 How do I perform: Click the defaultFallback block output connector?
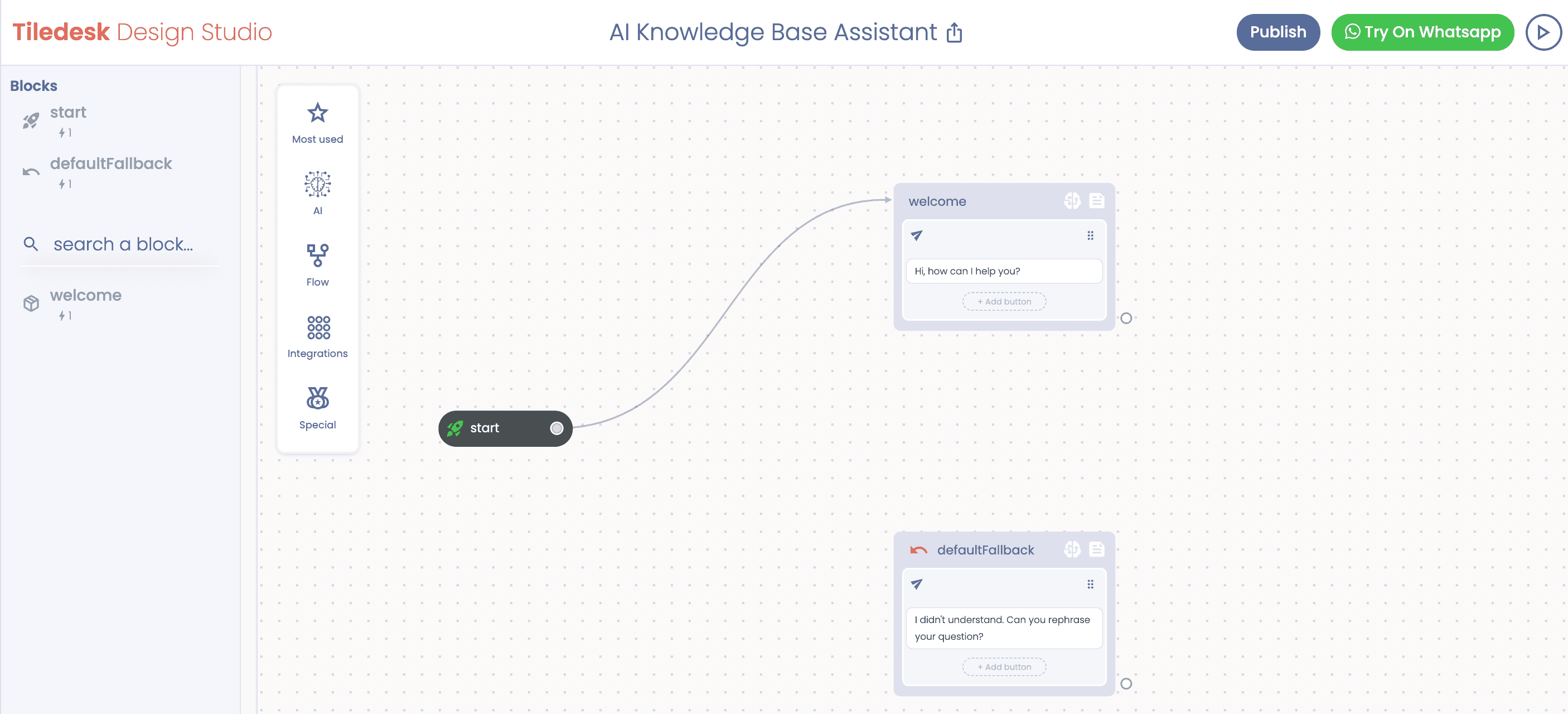(1126, 683)
